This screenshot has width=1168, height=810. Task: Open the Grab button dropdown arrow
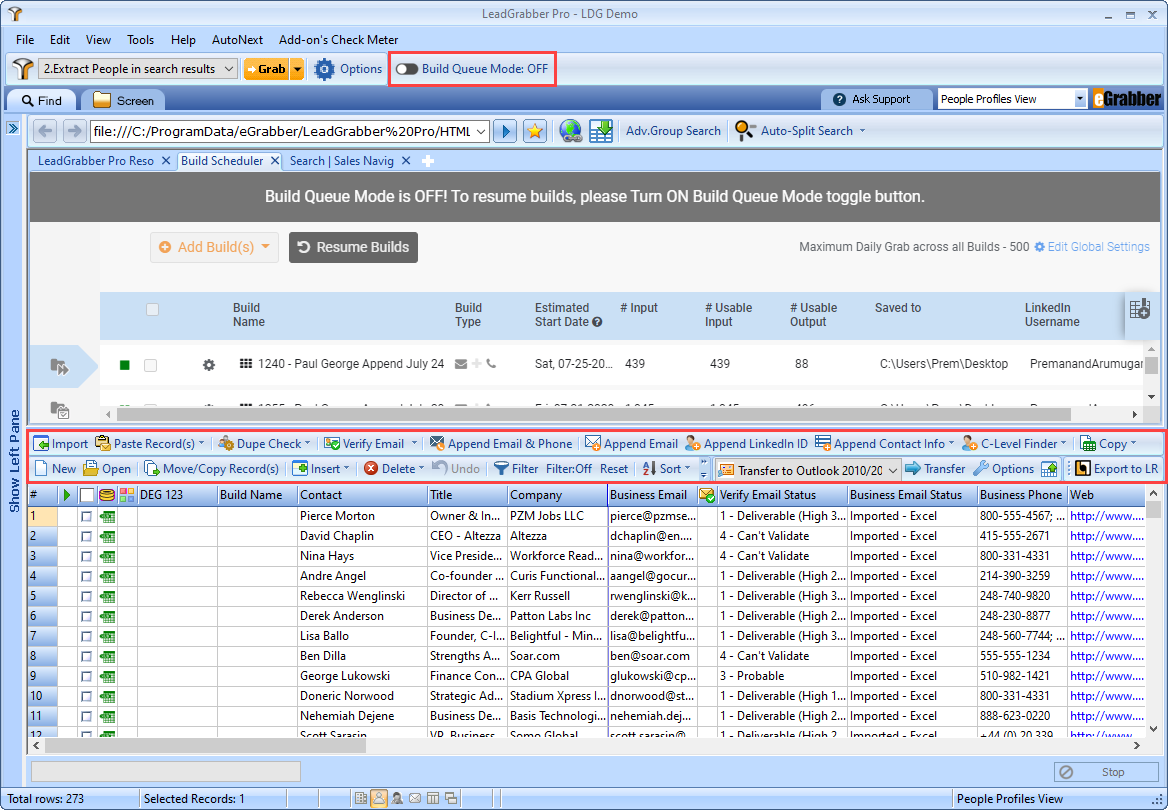[297, 69]
